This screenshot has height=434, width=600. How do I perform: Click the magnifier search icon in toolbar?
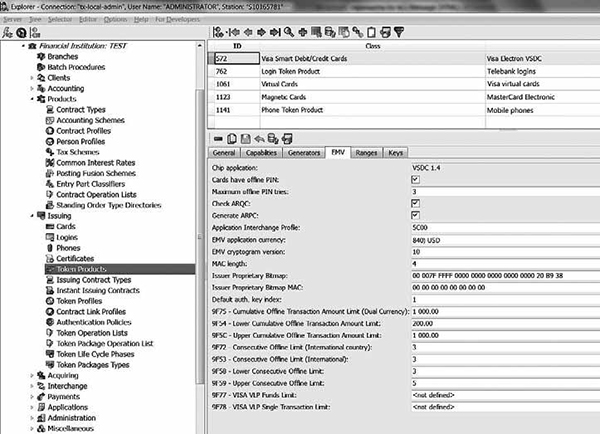287,31
